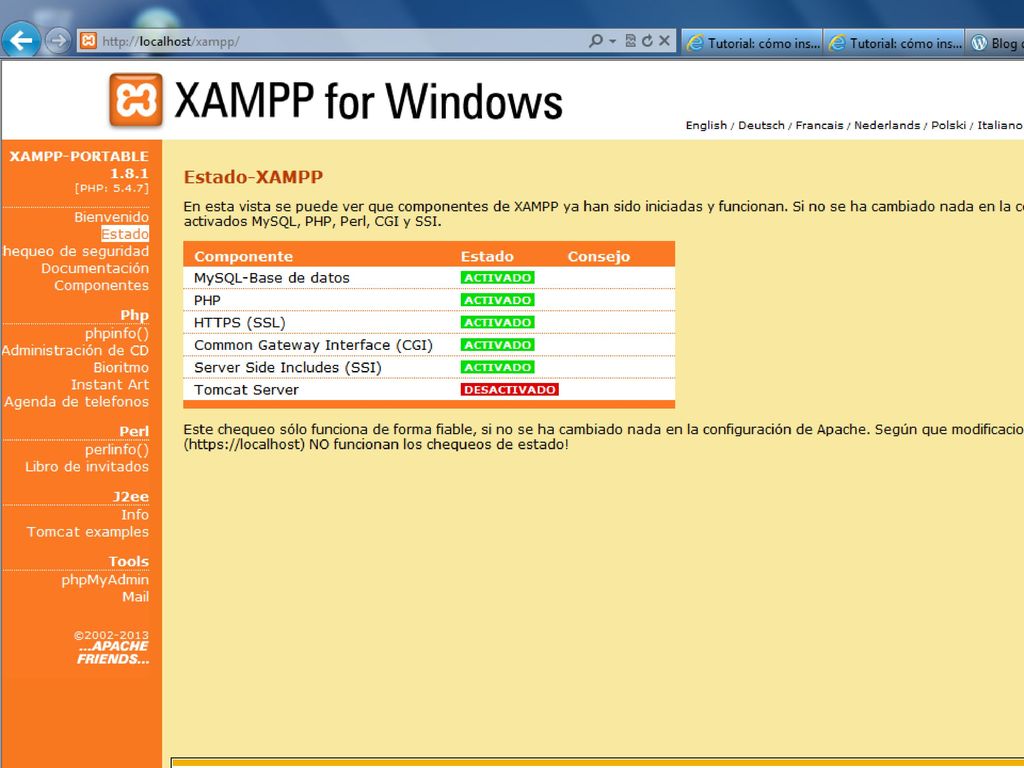Go back with the browser back arrow
The height and width of the screenshot is (768, 1024).
pyautogui.click(x=20, y=40)
